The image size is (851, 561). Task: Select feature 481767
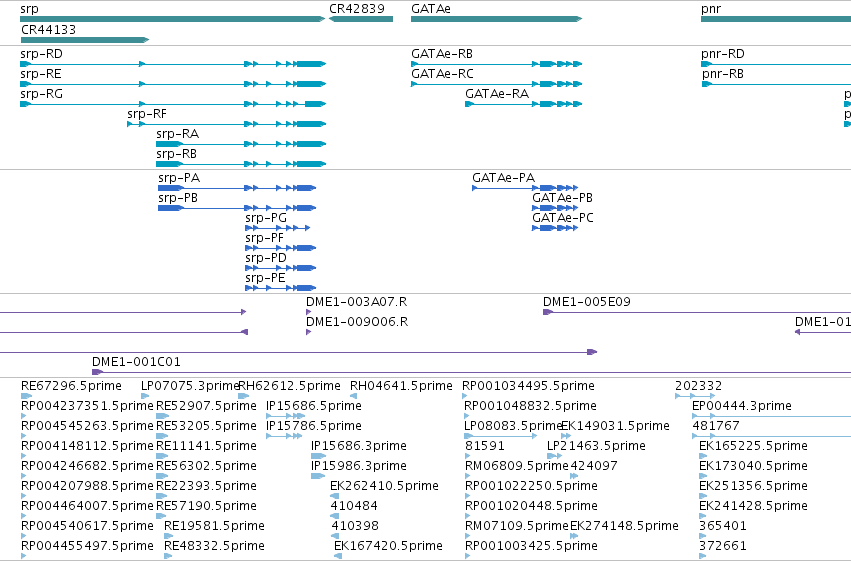pyautogui.click(x=772, y=436)
